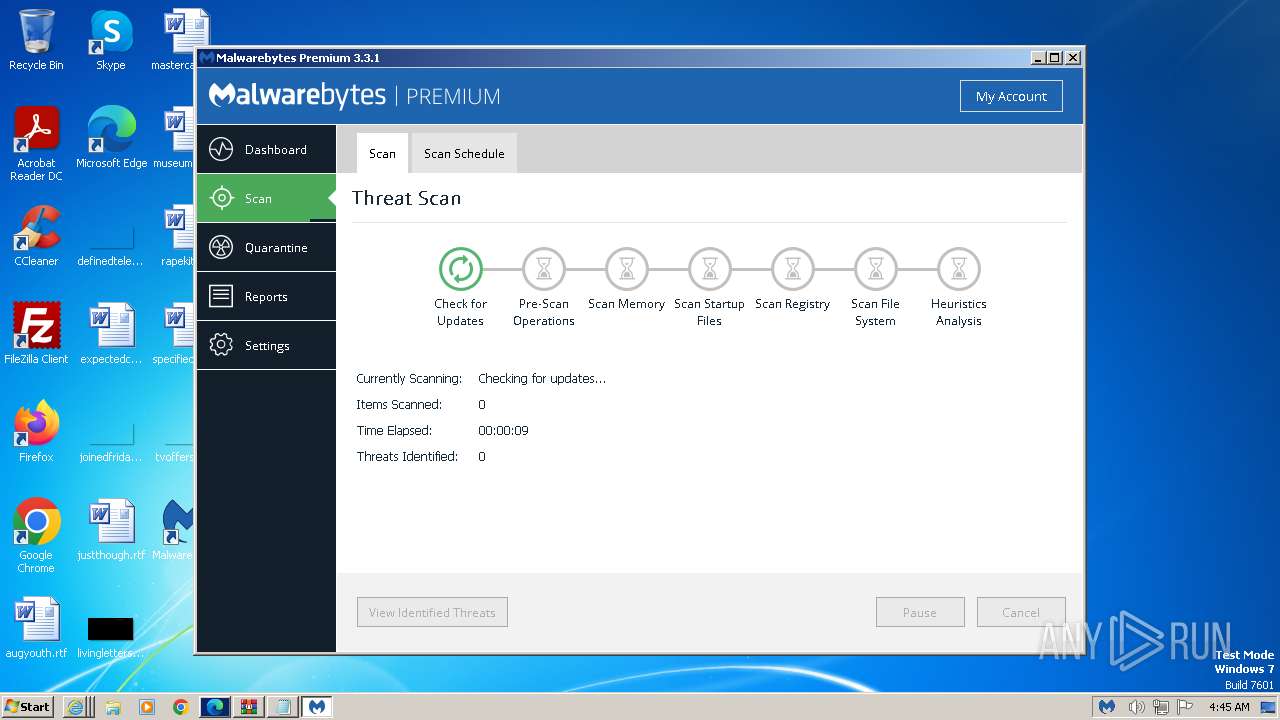The image size is (1280, 720).
Task: Open the Reports sidebar section
Action: coord(266,296)
